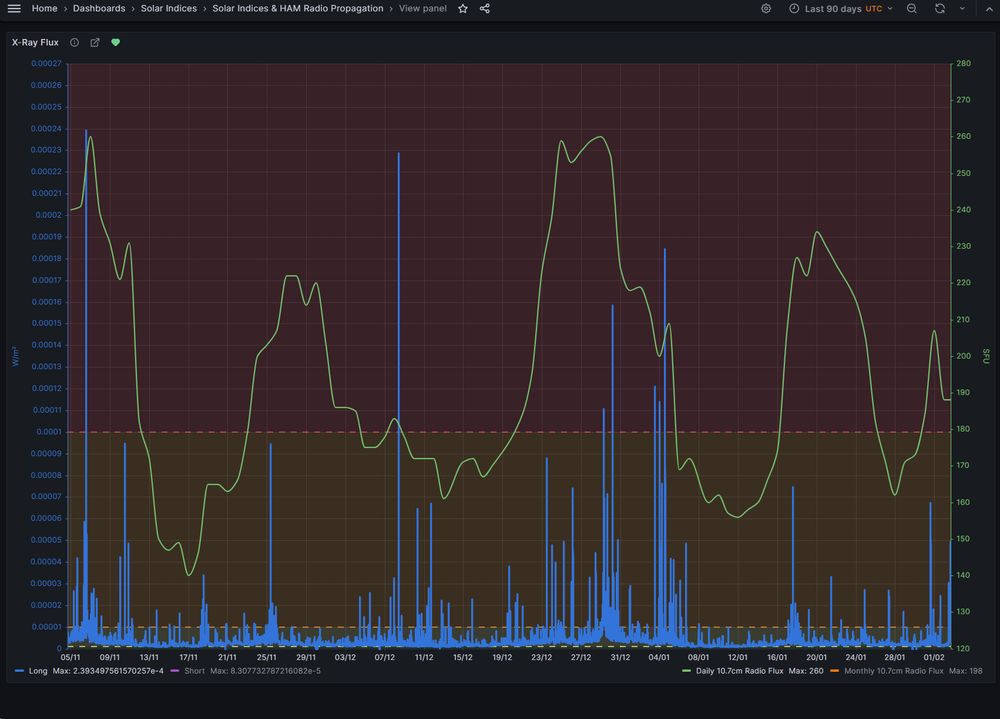The image size is (1000, 719).
Task: Open Dashboards breadcrumb
Action: click(x=99, y=8)
